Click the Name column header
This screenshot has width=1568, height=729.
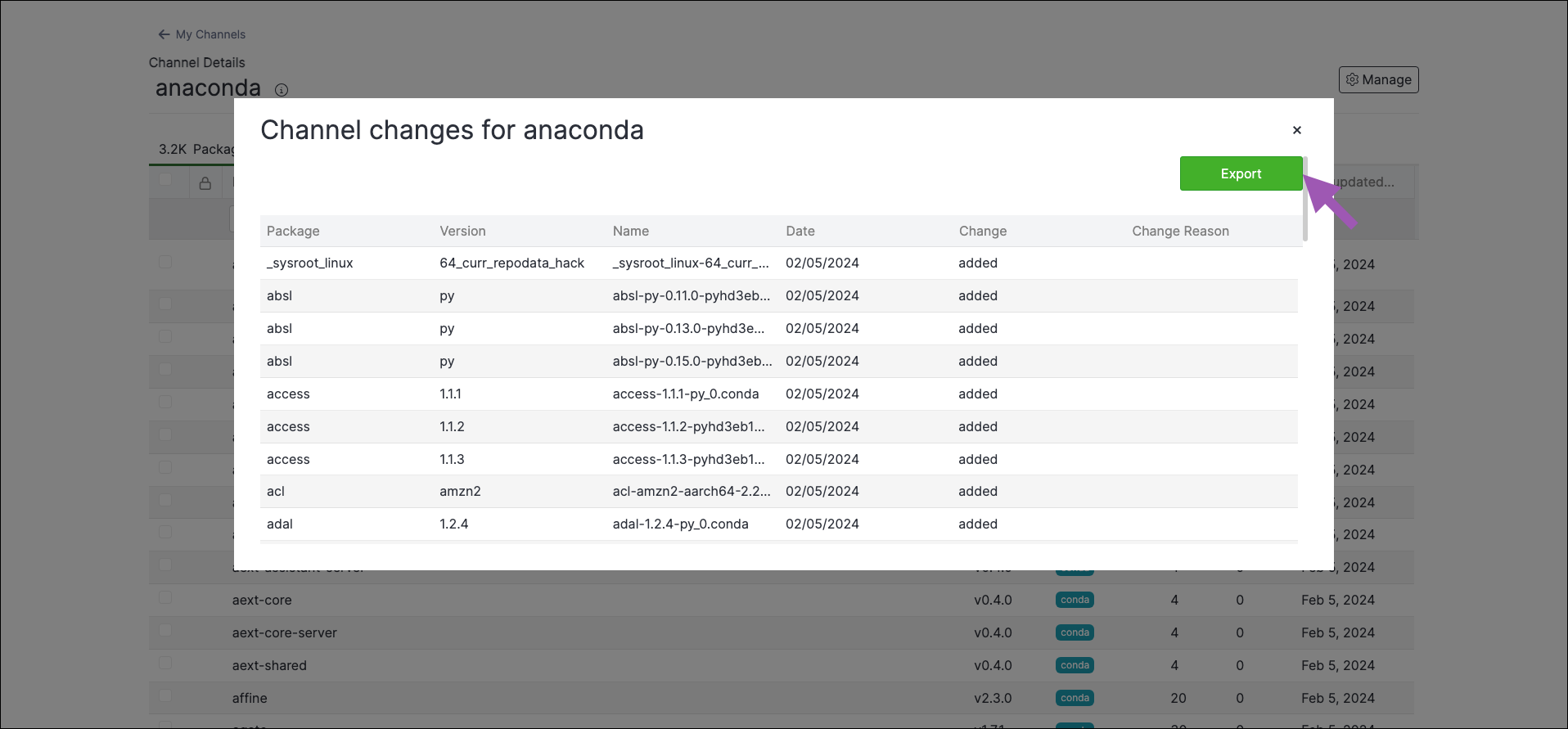(x=631, y=231)
